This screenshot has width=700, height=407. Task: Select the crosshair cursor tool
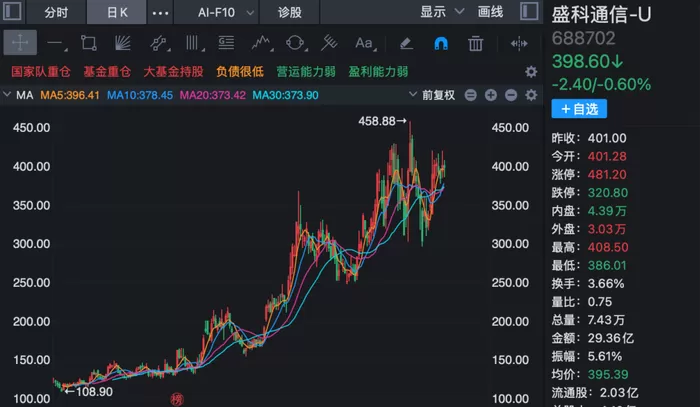pos(20,43)
